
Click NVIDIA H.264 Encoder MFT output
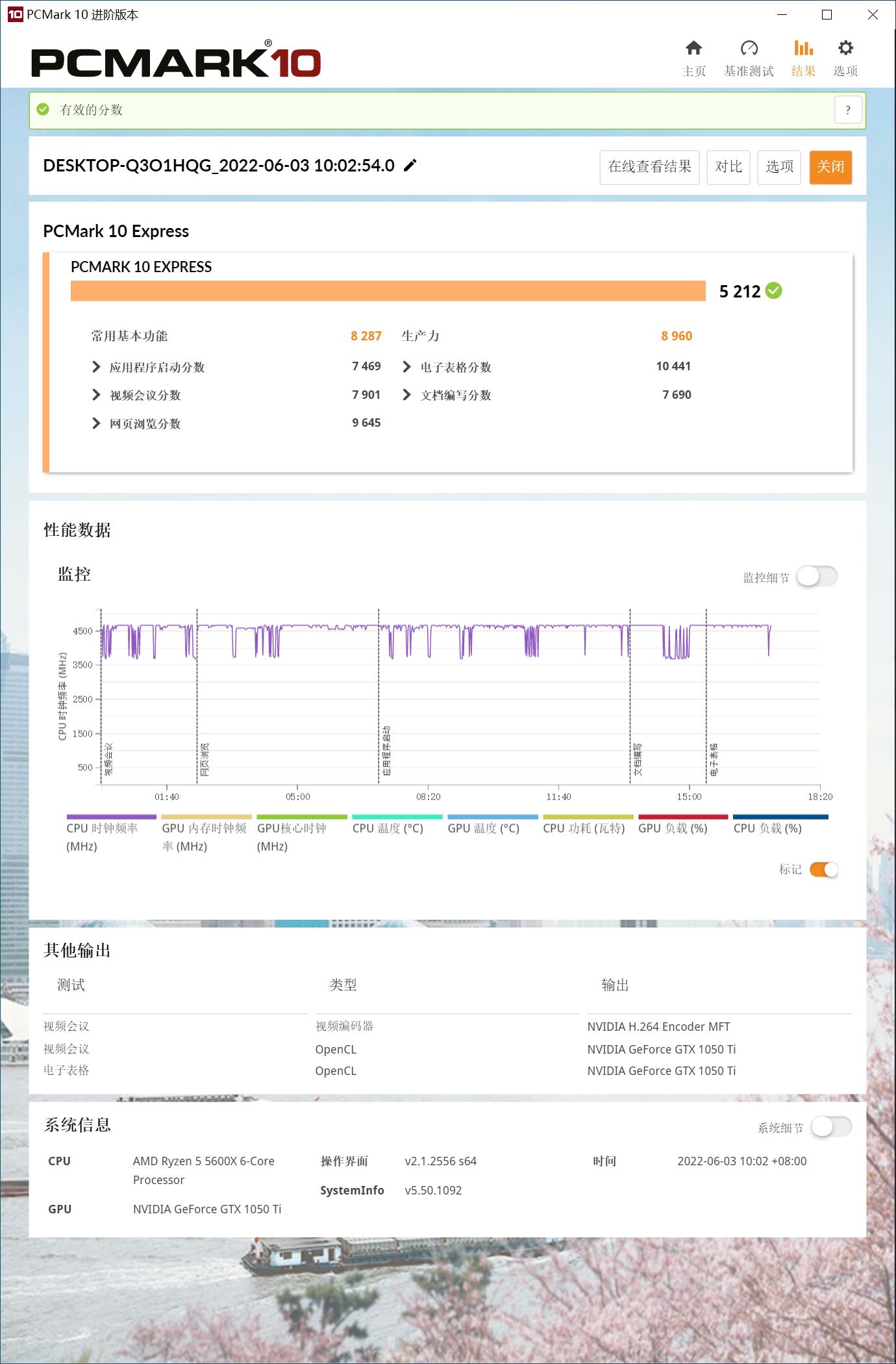(x=658, y=1027)
